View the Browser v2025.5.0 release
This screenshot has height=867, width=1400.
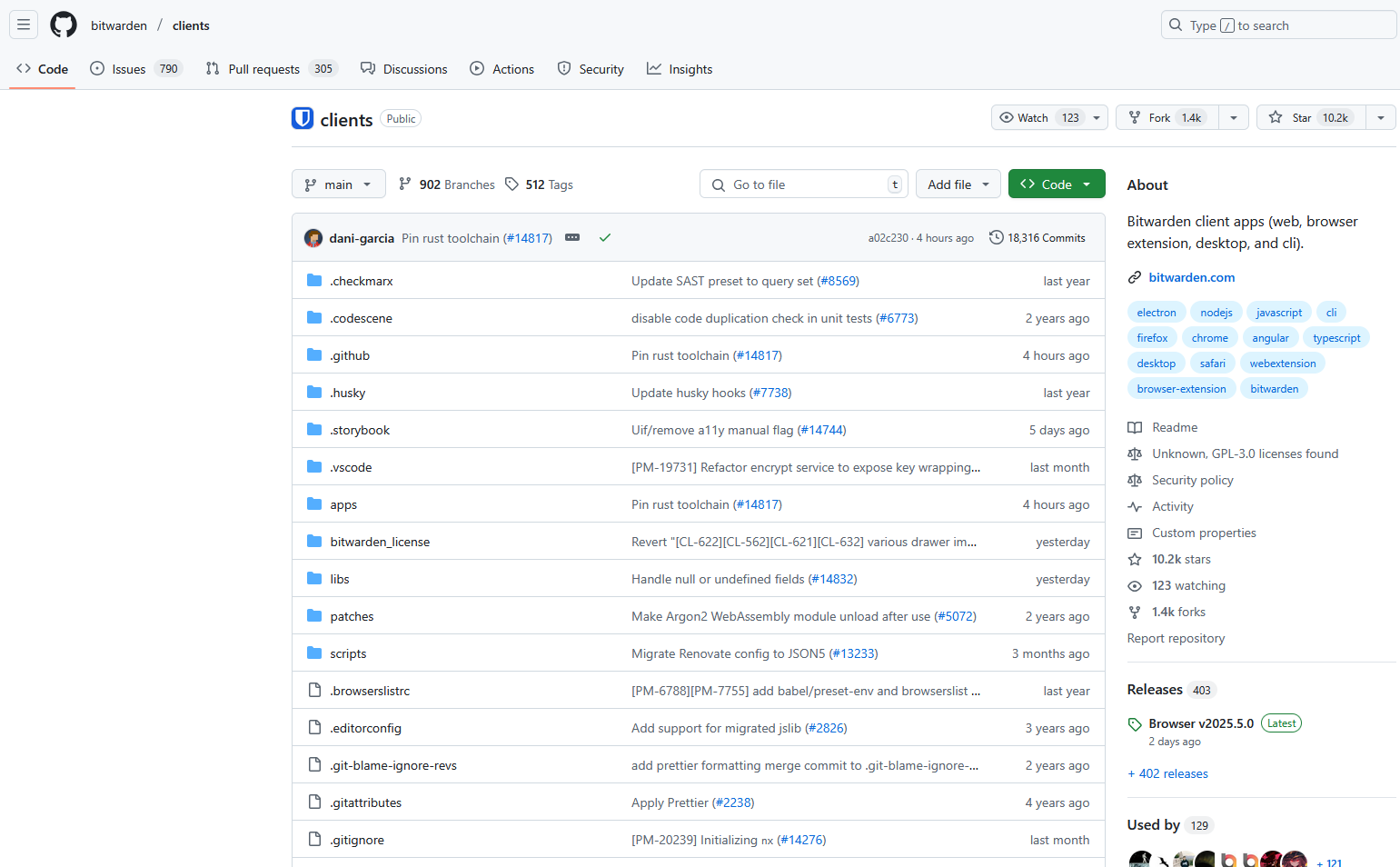pyautogui.click(x=1200, y=722)
